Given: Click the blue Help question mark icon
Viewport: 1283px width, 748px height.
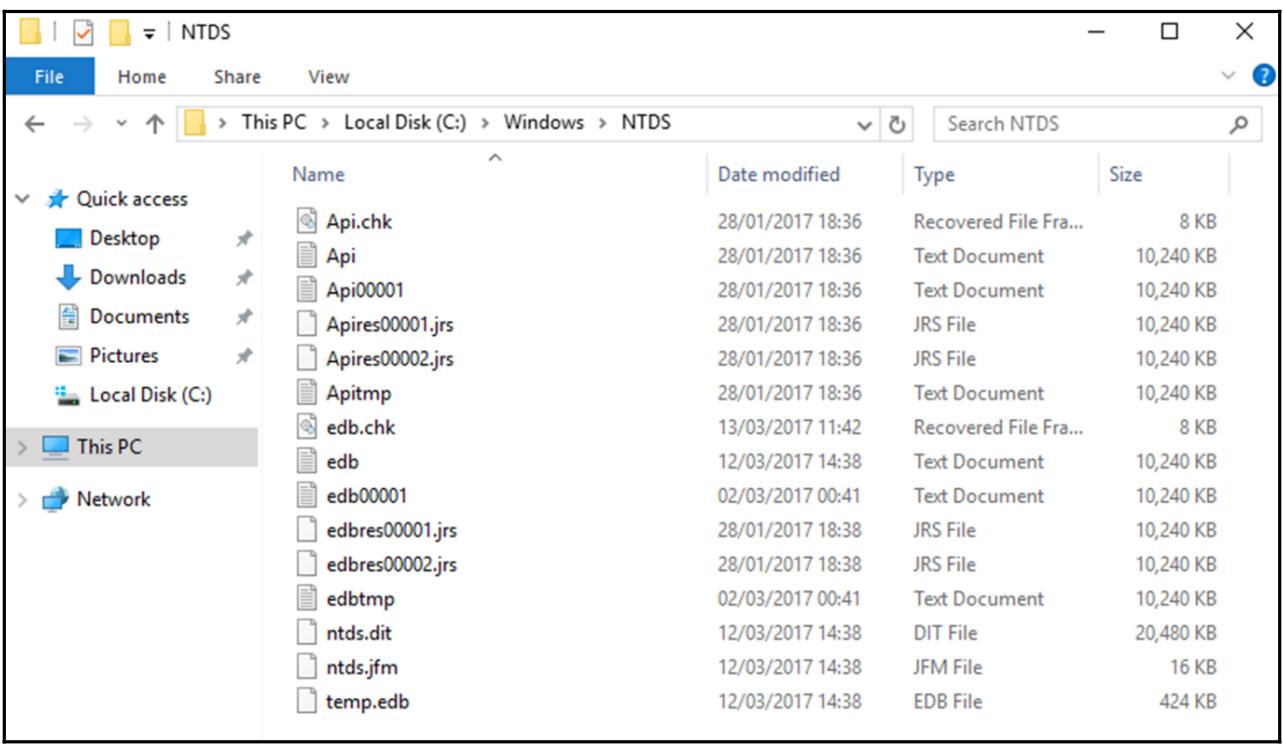Looking at the screenshot, I should (1263, 76).
